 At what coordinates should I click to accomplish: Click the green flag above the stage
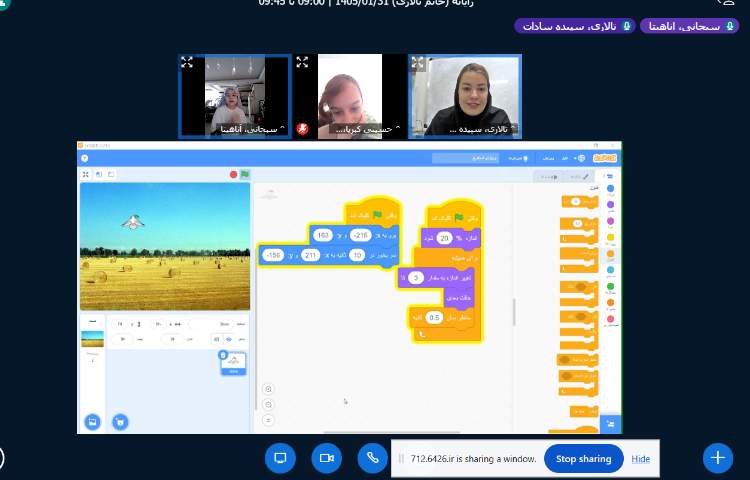(245, 175)
